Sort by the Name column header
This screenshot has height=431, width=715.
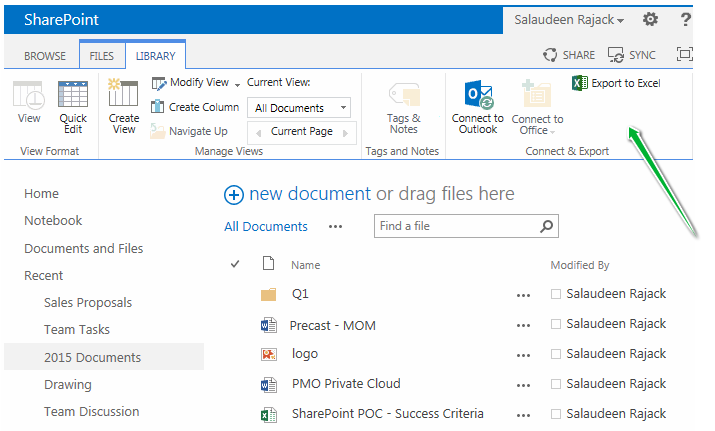(x=306, y=265)
